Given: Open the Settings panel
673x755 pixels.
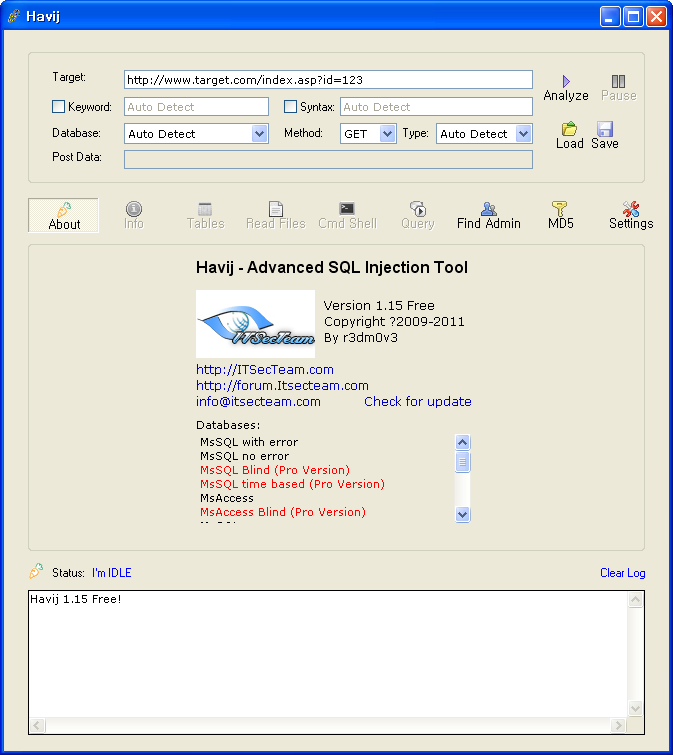Looking at the screenshot, I should coord(631,216).
